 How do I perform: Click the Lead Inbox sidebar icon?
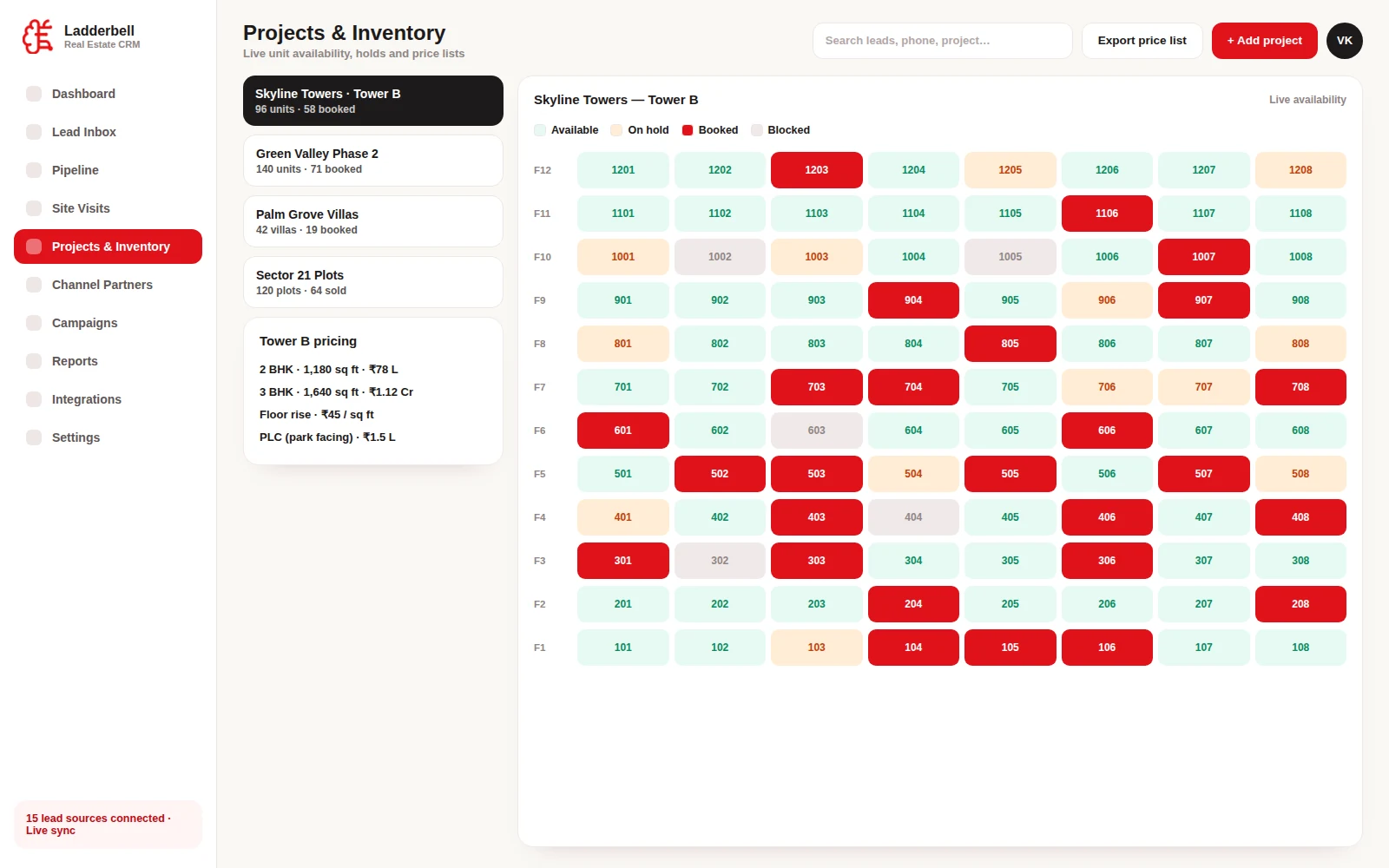(34, 132)
